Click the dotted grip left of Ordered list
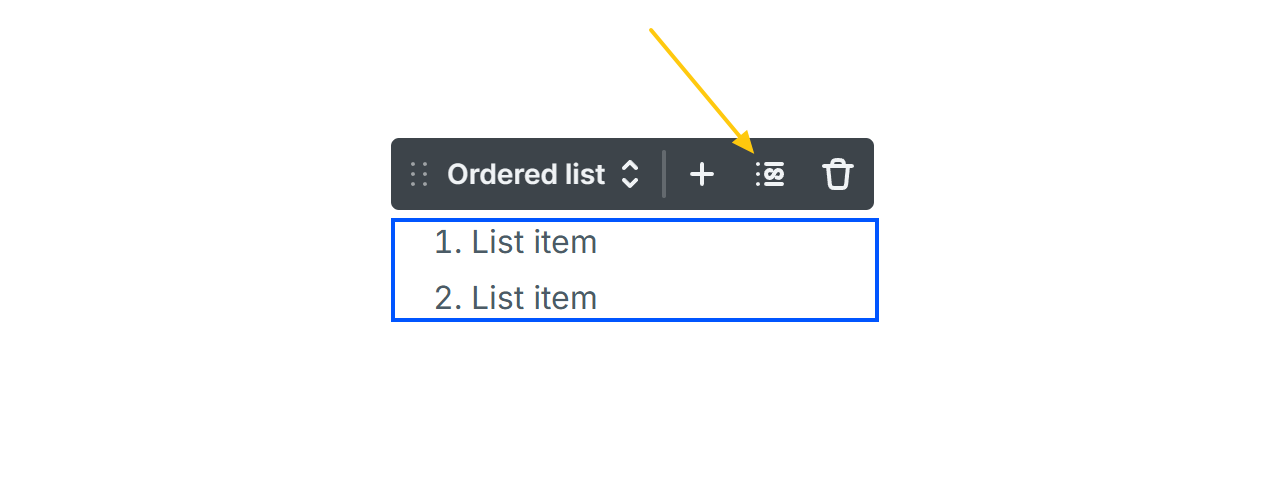The height and width of the screenshot is (477, 1273). (x=419, y=174)
